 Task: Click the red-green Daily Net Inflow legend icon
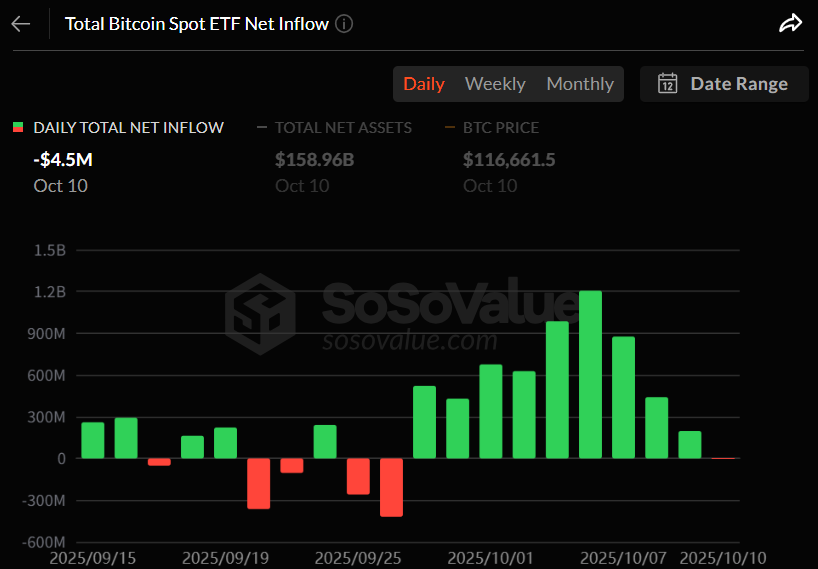point(18,128)
